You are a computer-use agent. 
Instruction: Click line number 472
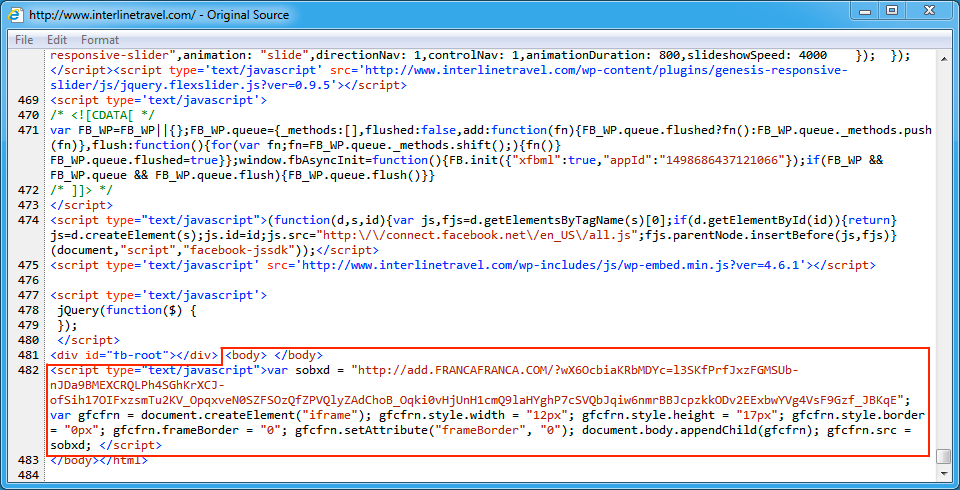pyautogui.click(x=28, y=190)
